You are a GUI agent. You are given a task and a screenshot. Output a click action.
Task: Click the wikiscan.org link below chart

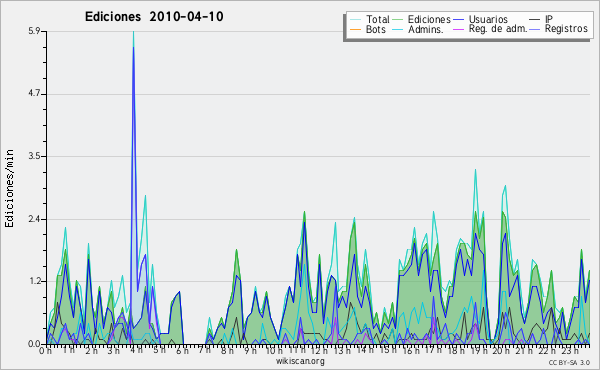coord(300,361)
